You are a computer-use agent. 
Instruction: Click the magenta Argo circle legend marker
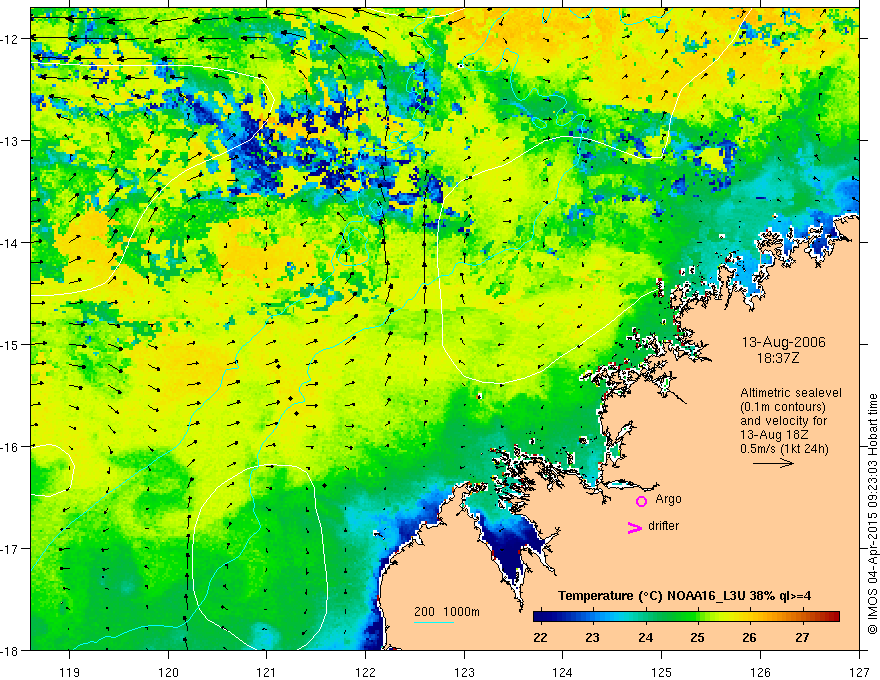[641, 501]
